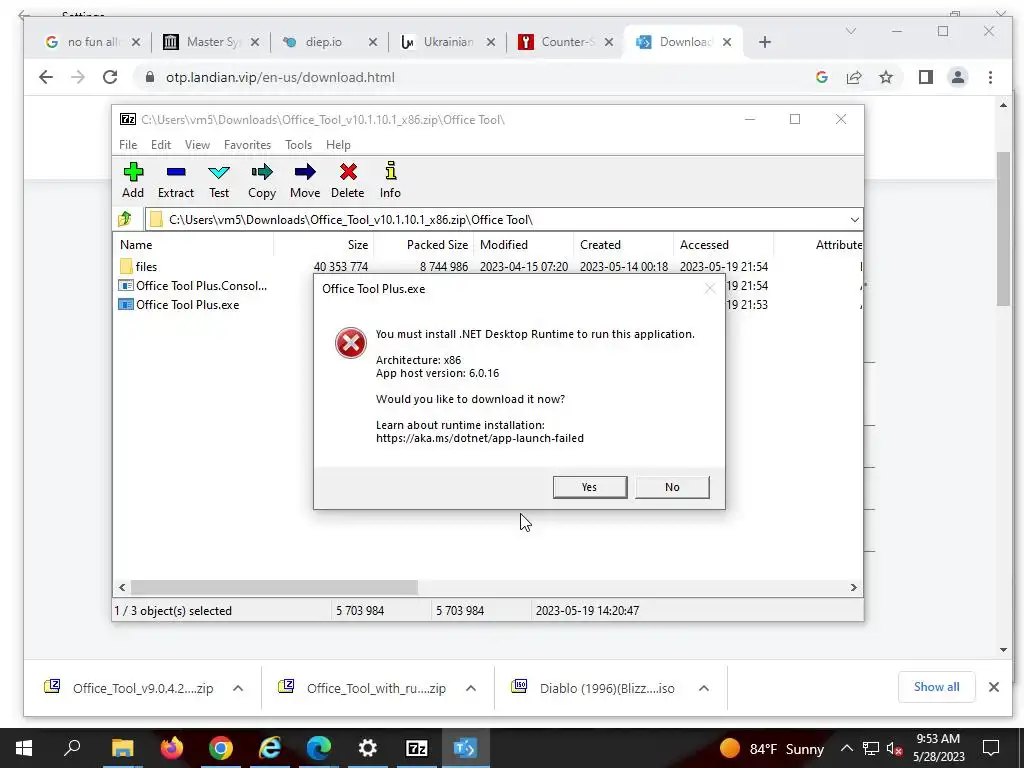This screenshot has height=768, width=1024.
Task: Click the Add button in 7-Zip toolbar
Action: tap(133, 180)
